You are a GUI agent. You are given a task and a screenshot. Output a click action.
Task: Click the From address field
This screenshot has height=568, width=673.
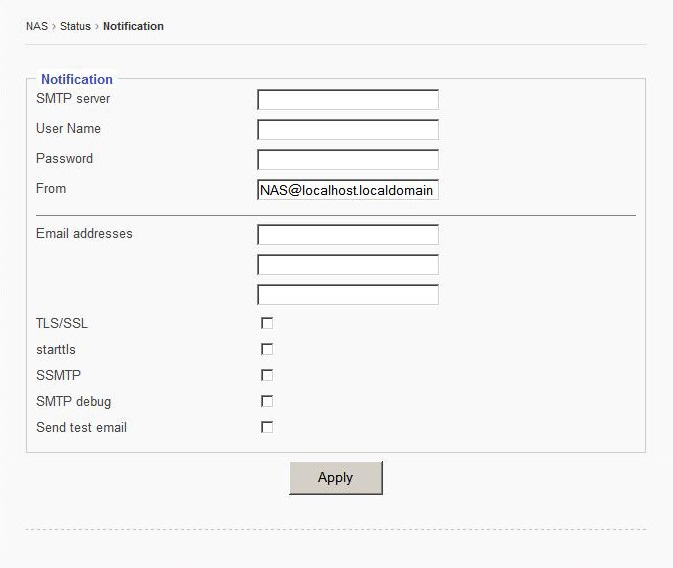tap(347, 190)
